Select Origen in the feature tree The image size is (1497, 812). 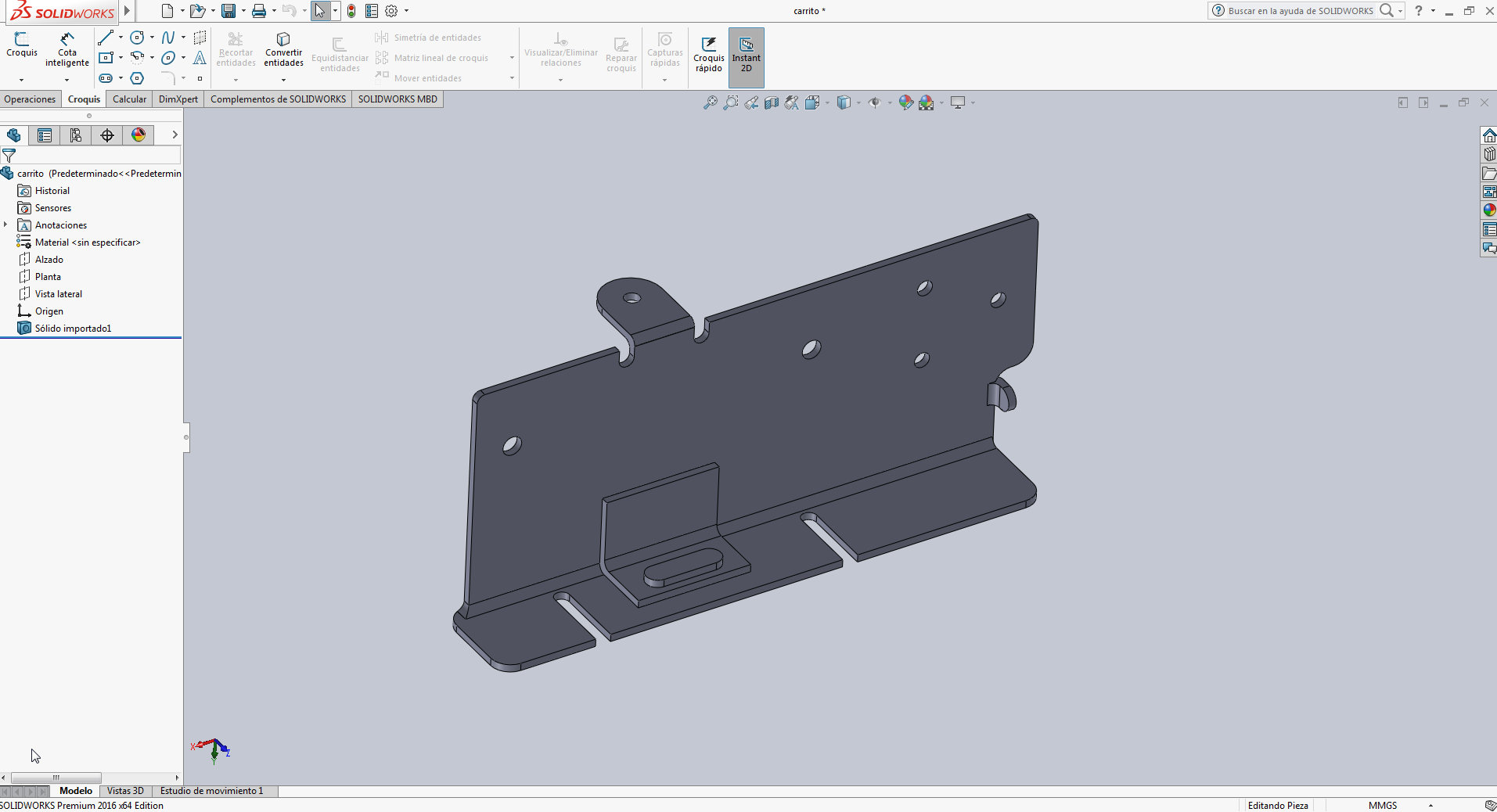click(49, 311)
